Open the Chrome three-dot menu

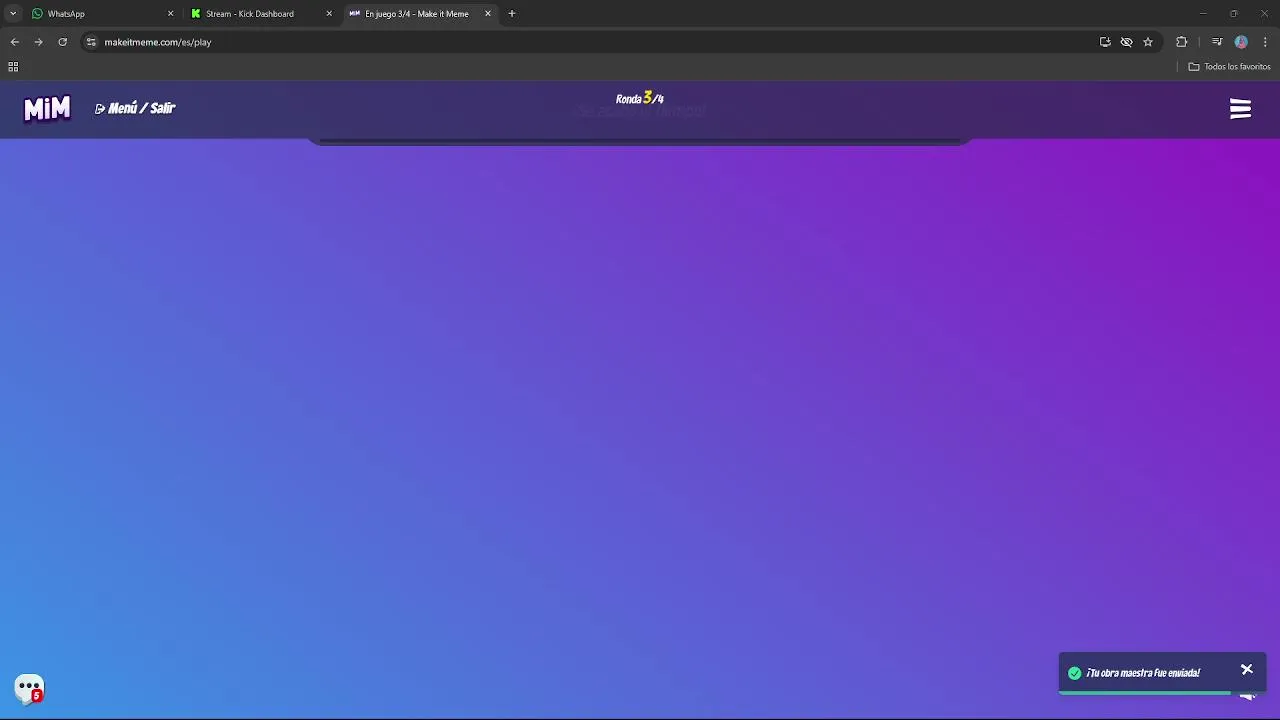1265,42
